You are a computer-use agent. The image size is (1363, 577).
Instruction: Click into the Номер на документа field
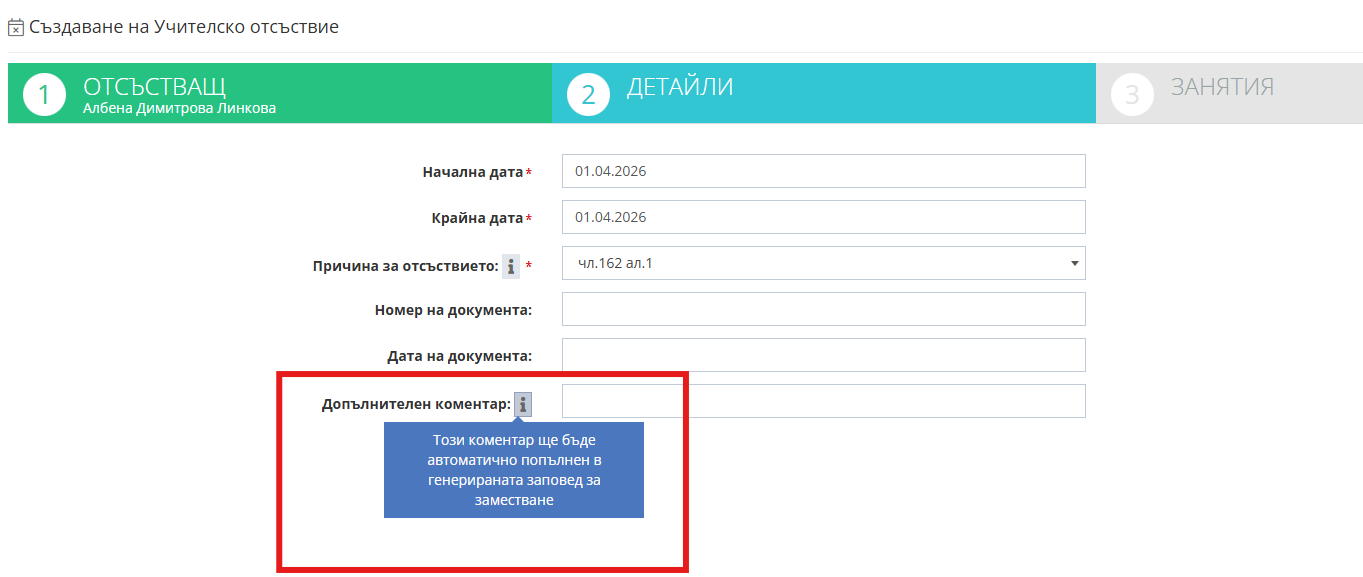click(823, 309)
